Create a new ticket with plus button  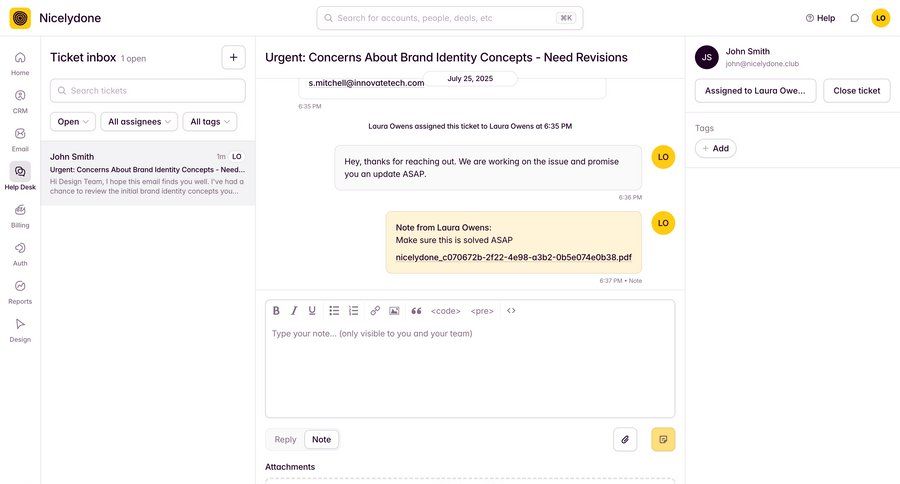pos(234,57)
